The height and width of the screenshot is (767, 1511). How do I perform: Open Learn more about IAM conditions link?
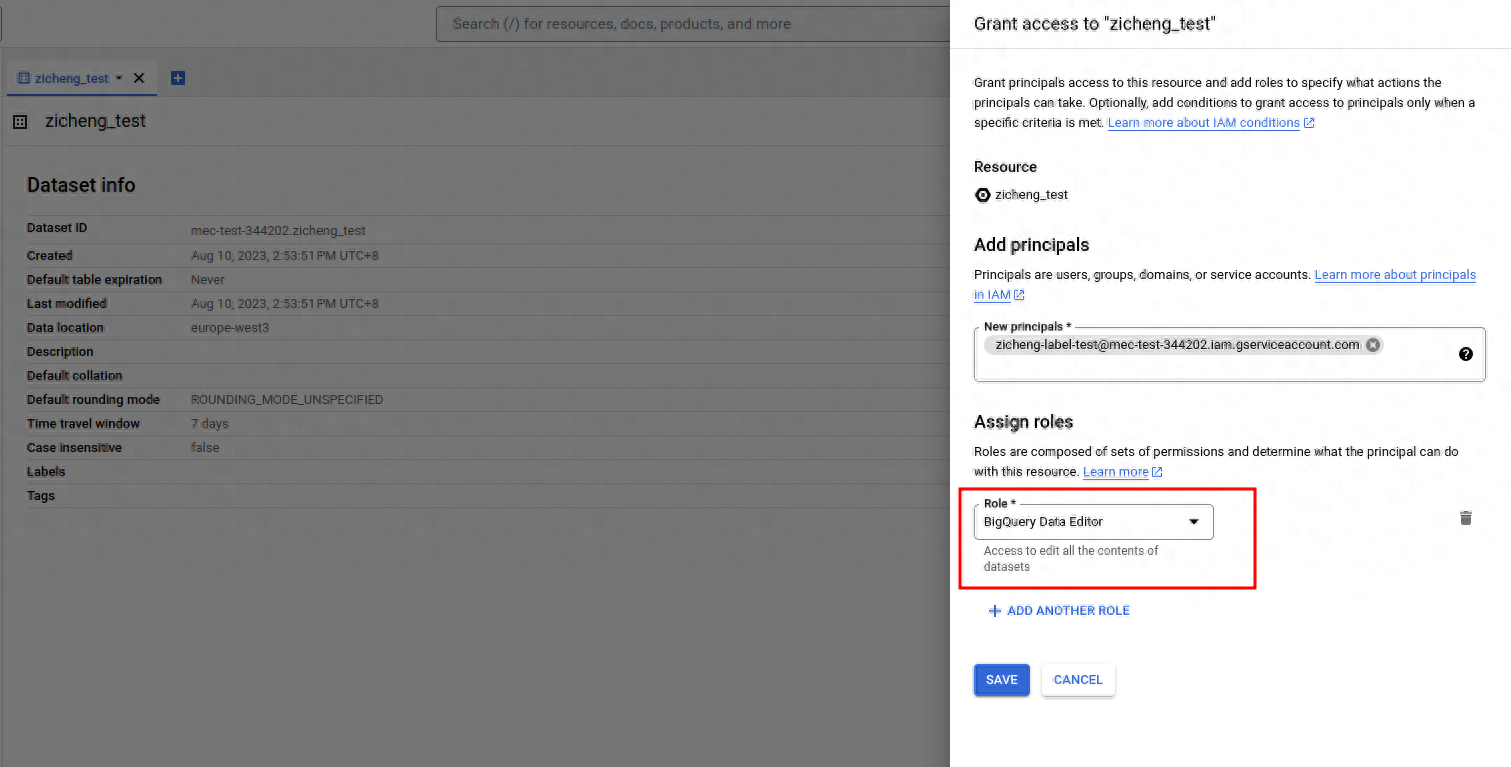(1211, 123)
